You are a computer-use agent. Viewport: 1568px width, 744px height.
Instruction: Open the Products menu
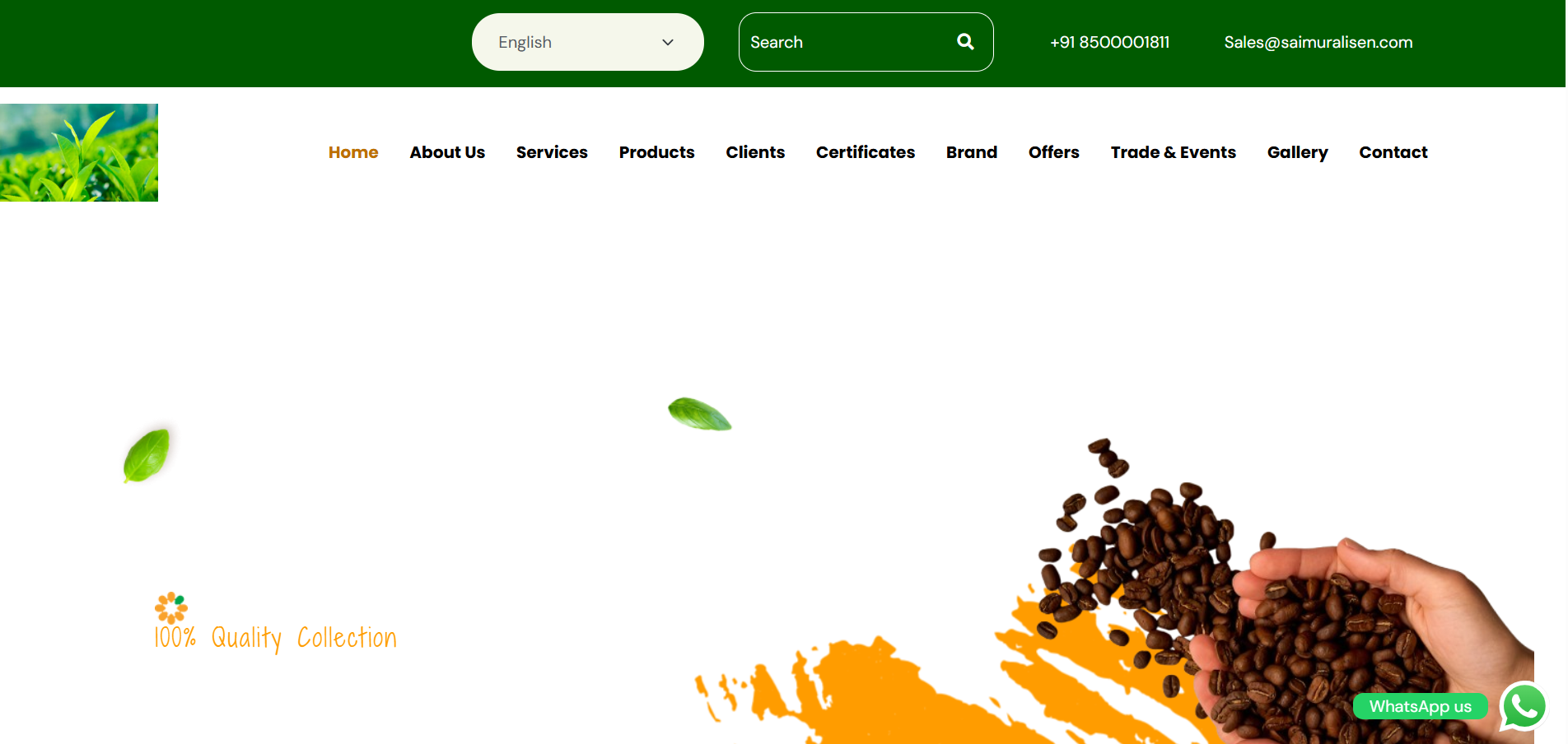[656, 152]
